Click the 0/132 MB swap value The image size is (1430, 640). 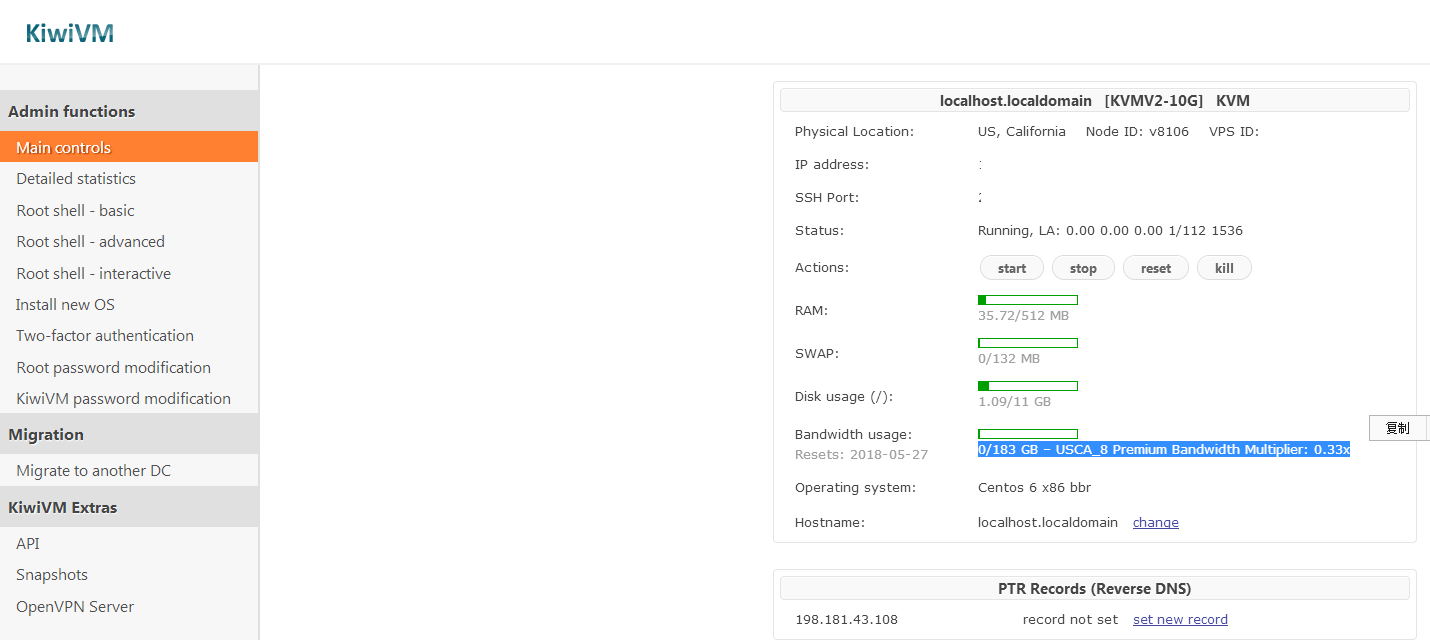tap(1008, 358)
